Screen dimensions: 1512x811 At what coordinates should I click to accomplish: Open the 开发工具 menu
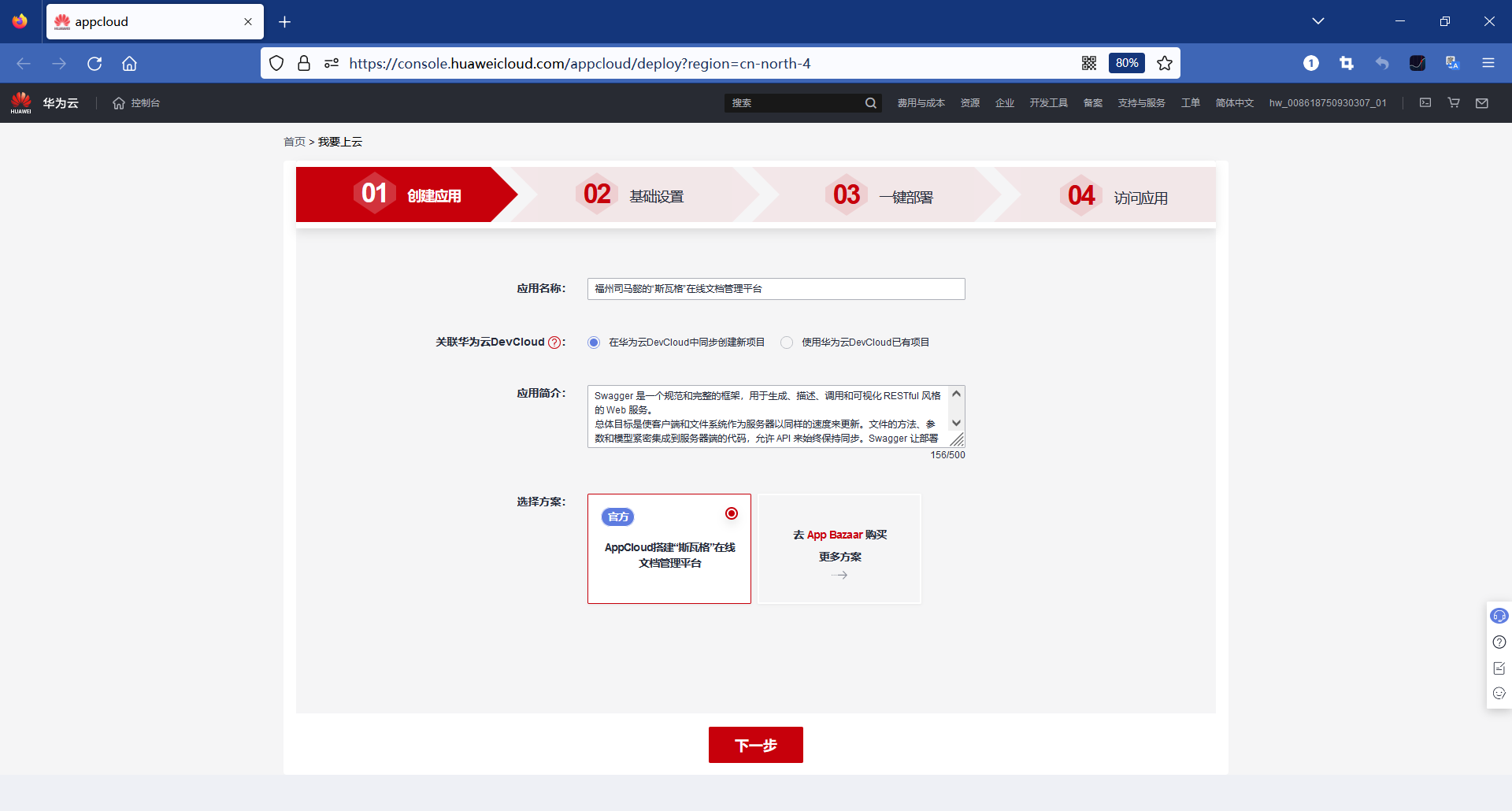1049,103
